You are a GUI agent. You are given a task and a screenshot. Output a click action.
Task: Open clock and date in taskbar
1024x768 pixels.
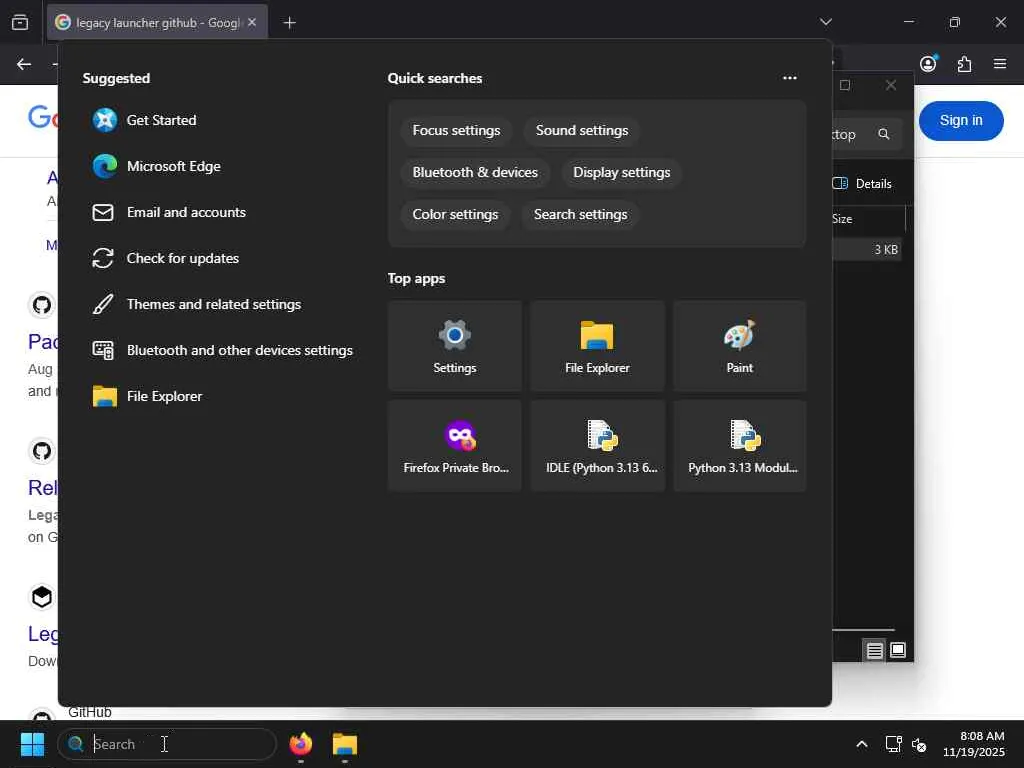974,744
